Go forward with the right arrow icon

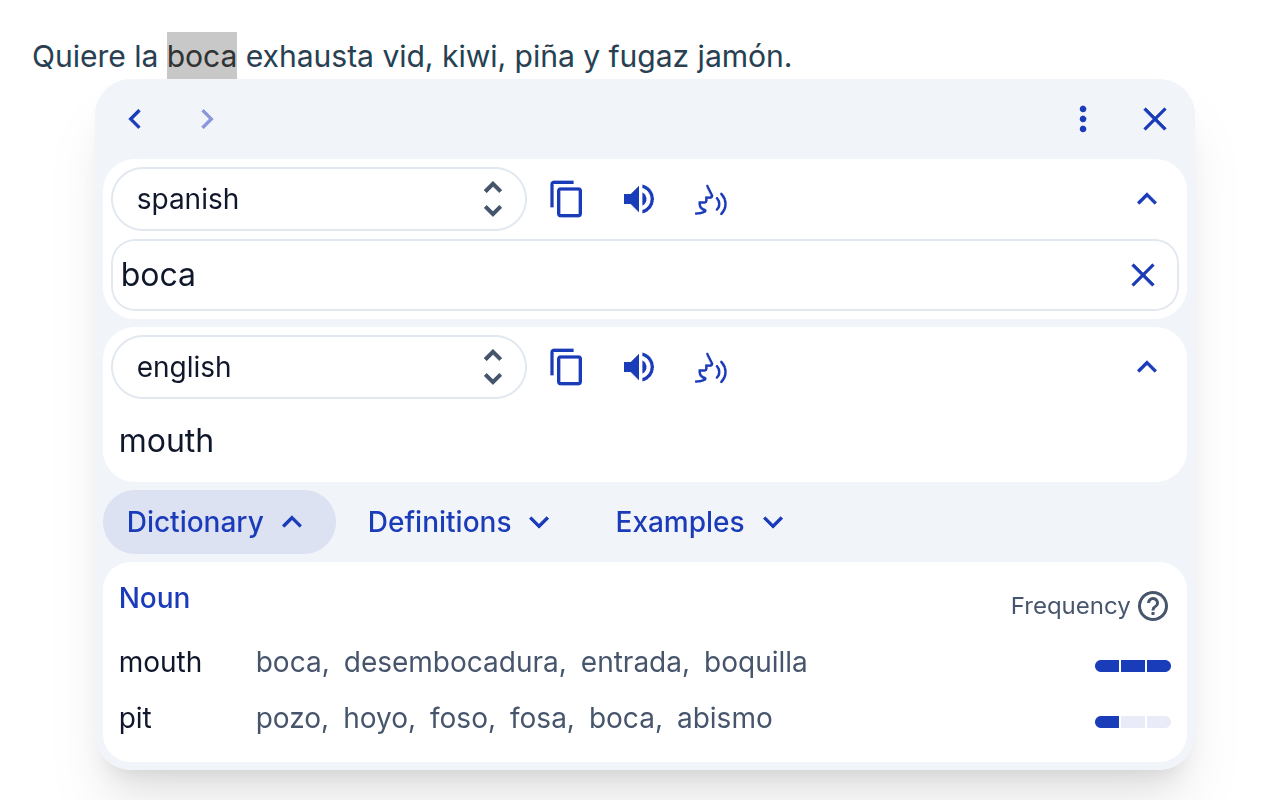pos(207,119)
